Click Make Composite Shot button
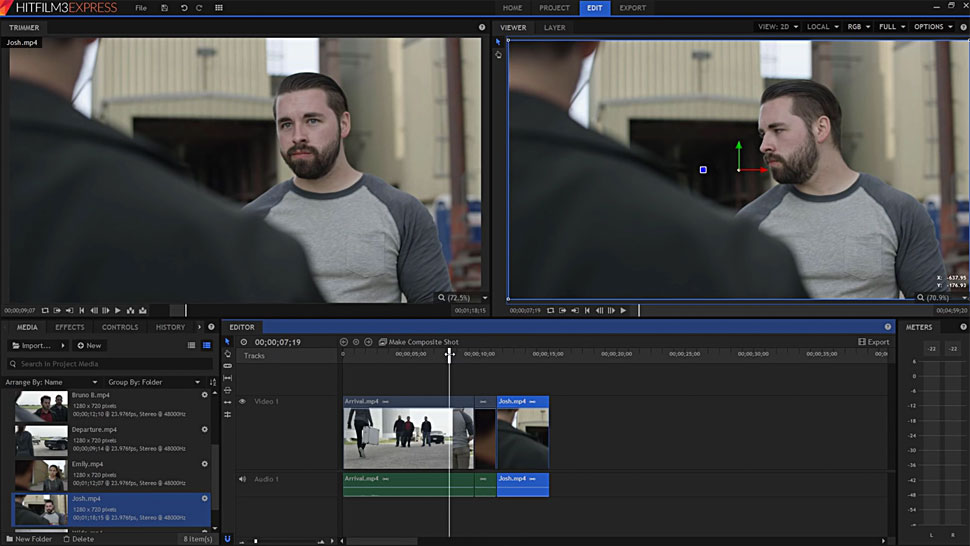The image size is (970, 546). tap(418, 342)
